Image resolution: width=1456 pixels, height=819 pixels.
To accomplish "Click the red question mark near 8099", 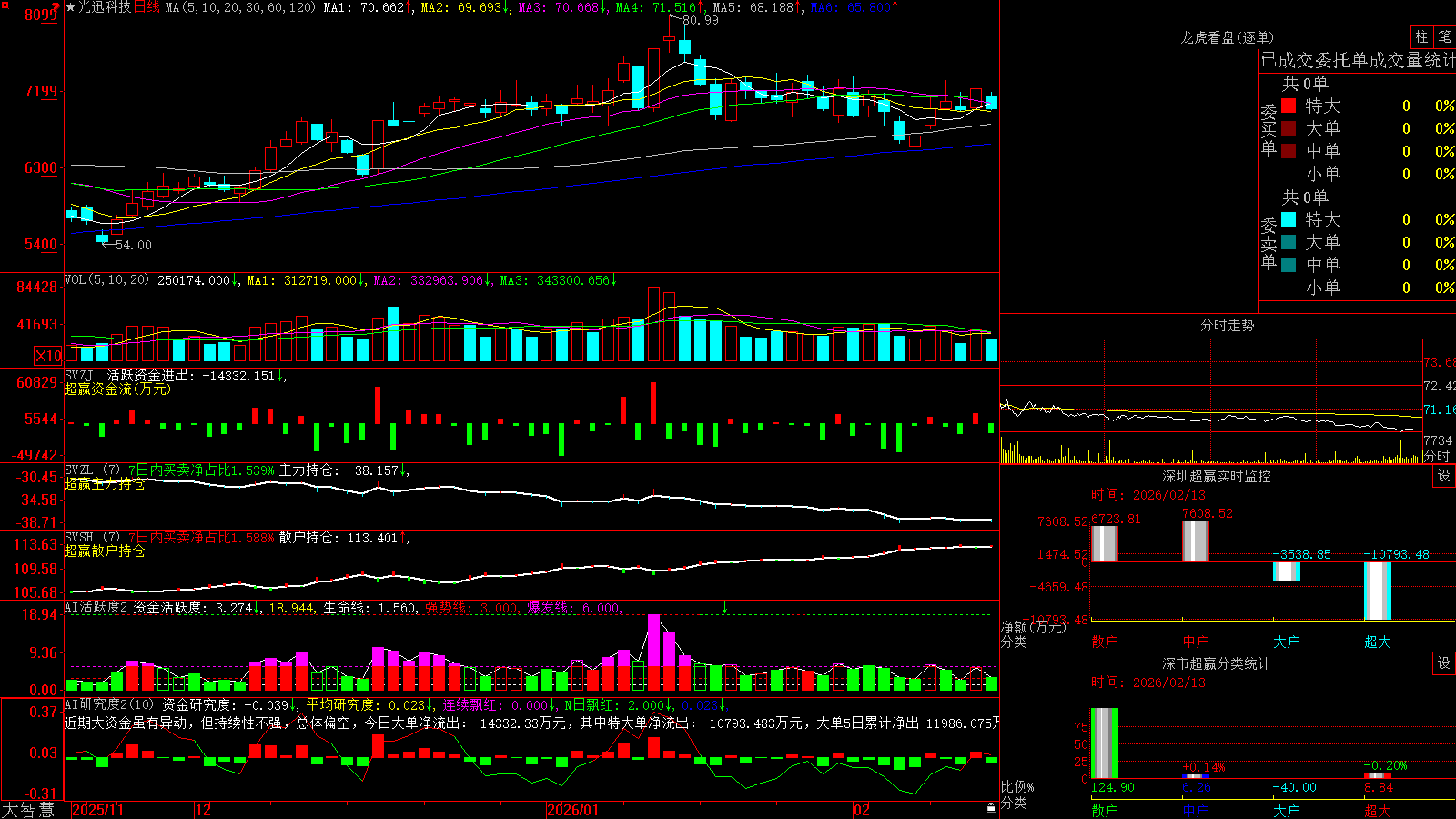I will [x=56, y=7].
